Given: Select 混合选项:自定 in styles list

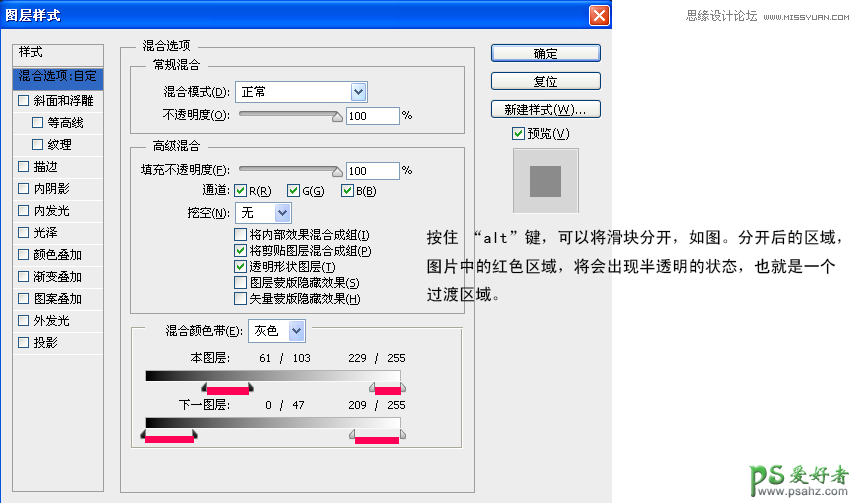Looking at the screenshot, I should pyautogui.click(x=58, y=77).
